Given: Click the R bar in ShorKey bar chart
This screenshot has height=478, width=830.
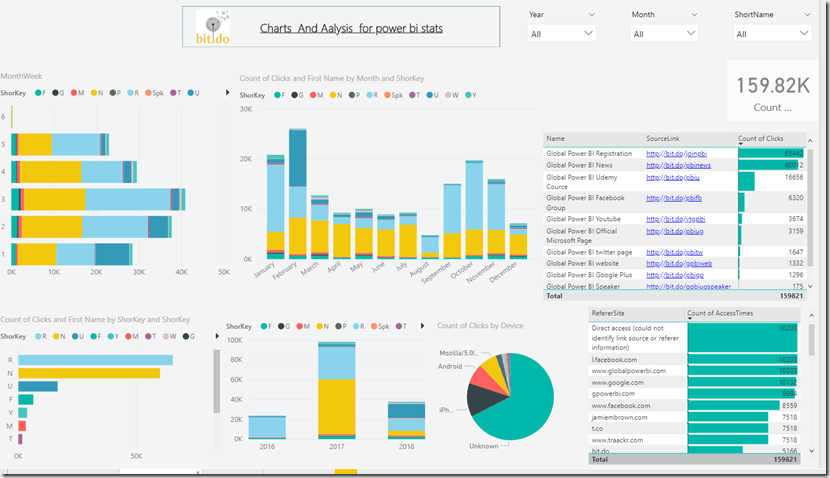Looking at the screenshot, I should pos(95,360).
